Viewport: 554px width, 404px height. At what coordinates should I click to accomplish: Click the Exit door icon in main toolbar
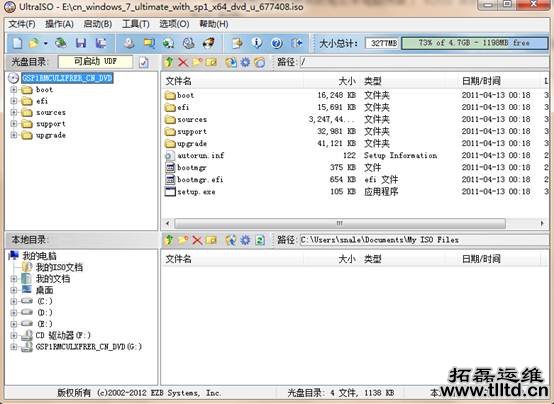(x=296, y=43)
